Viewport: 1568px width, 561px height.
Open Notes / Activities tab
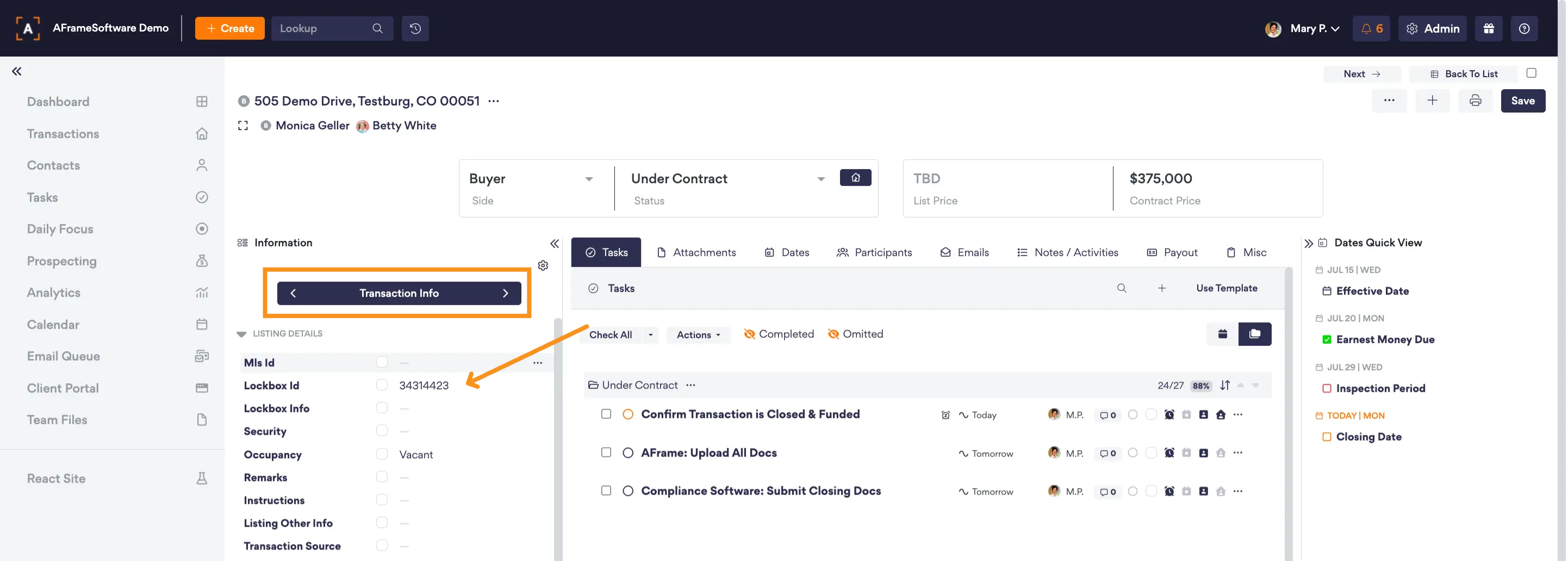coord(1068,253)
